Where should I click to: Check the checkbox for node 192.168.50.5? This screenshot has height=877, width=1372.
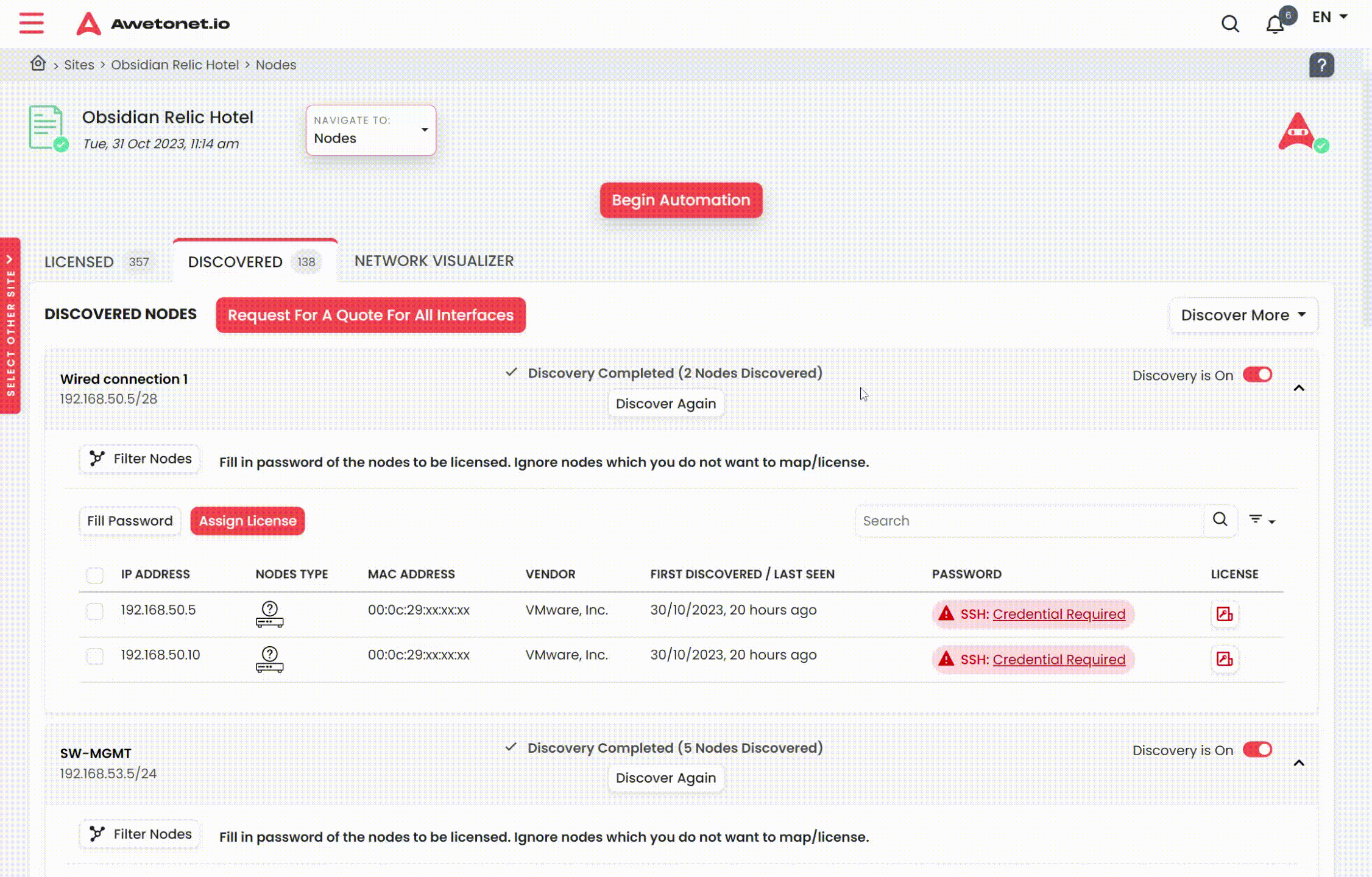[x=95, y=609]
